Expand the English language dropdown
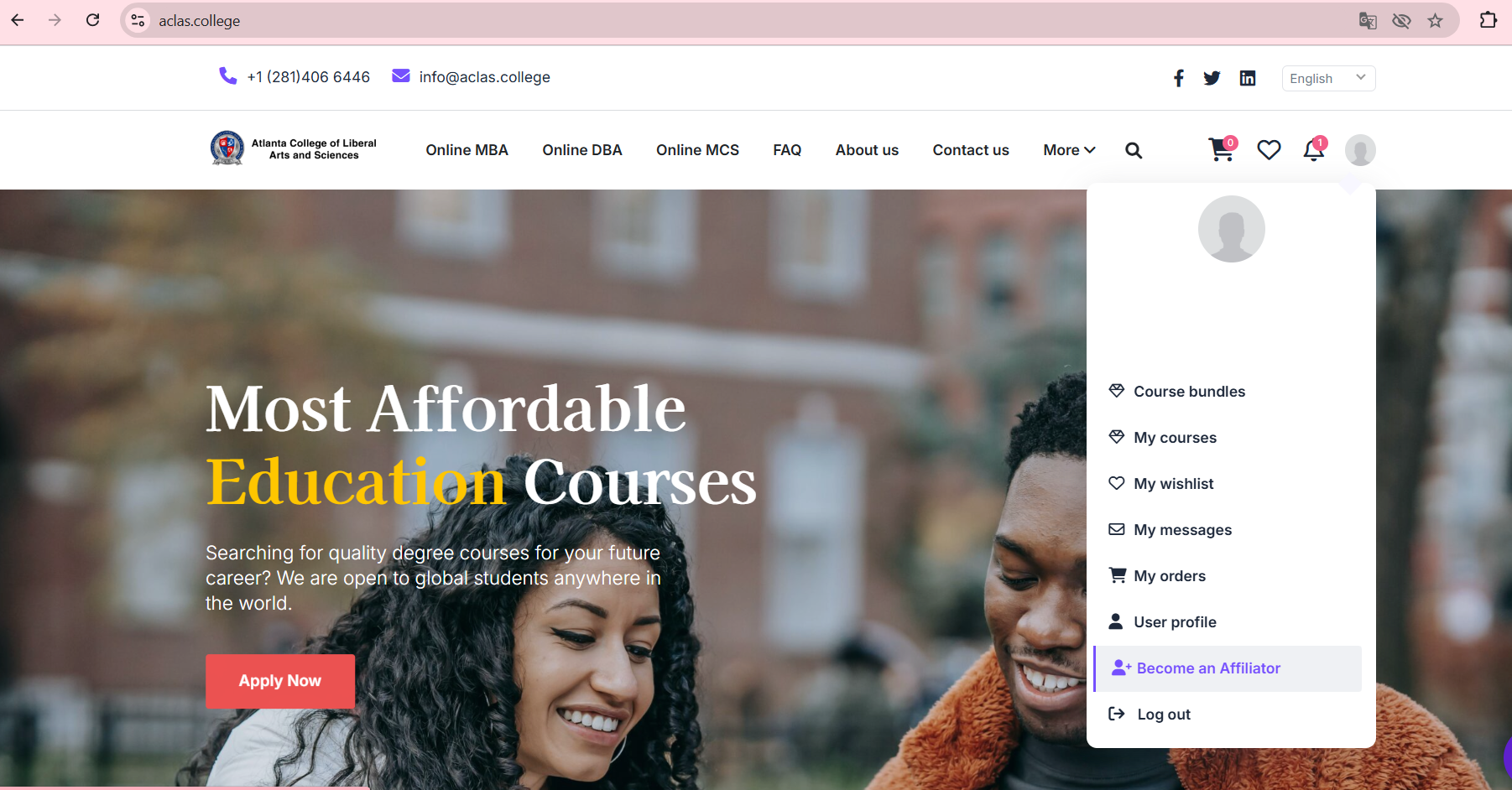This screenshot has width=1512, height=790. pyautogui.click(x=1328, y=78)
